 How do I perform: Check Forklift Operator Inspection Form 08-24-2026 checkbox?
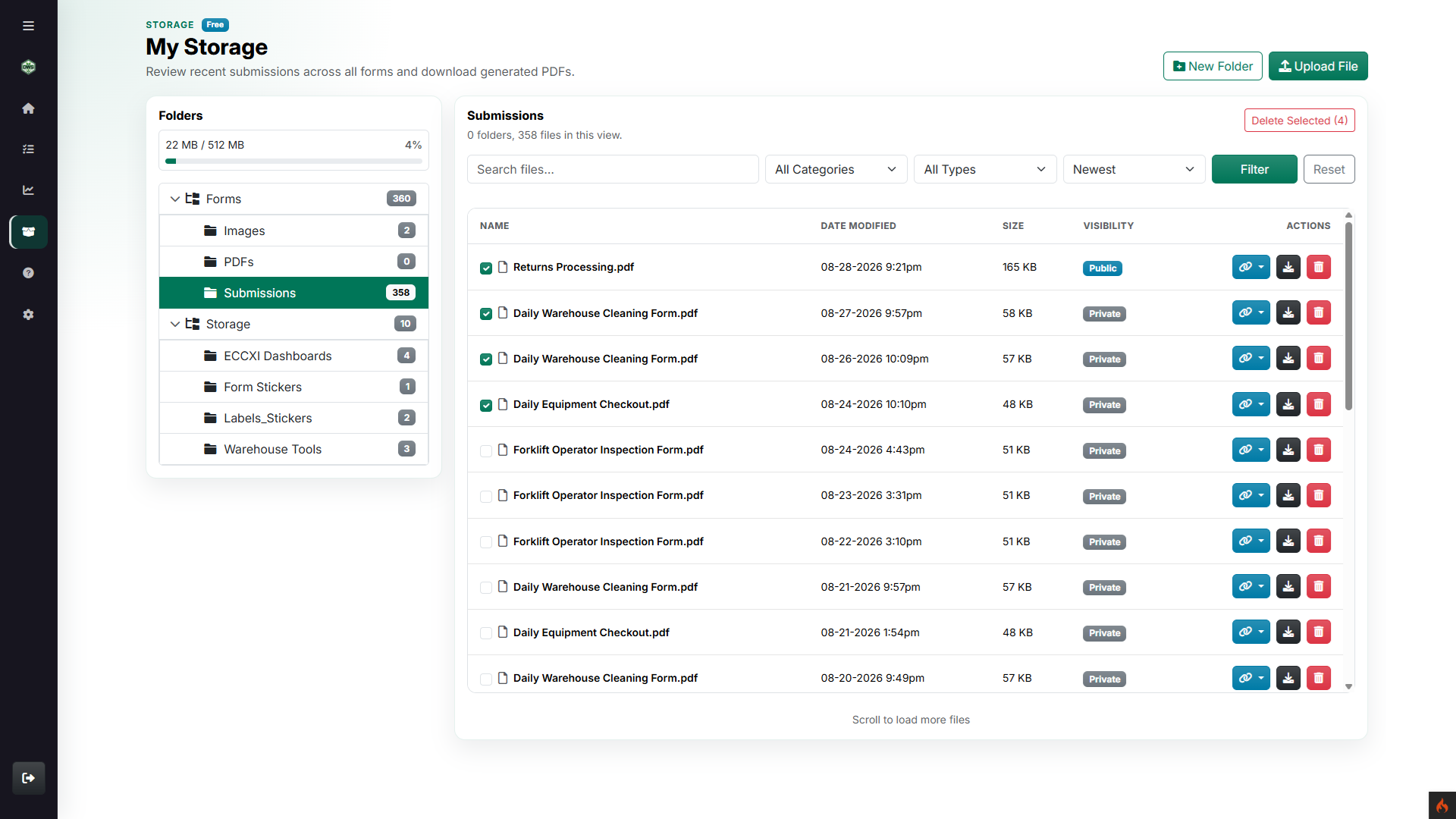486,450
